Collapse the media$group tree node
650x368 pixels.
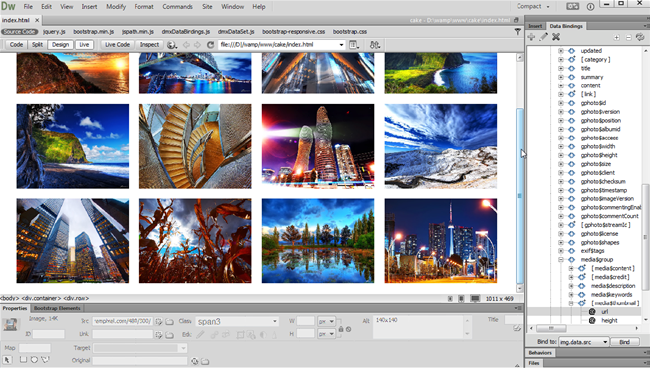560,259
